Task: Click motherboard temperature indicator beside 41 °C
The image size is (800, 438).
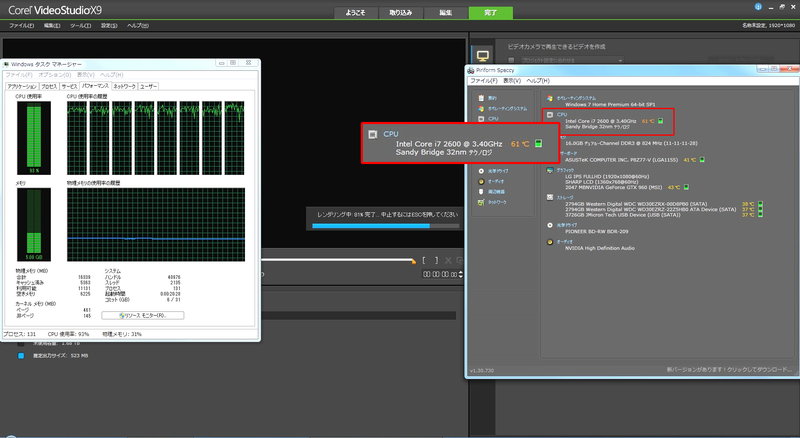Action: pyautogui.click(x=702, y=160)
